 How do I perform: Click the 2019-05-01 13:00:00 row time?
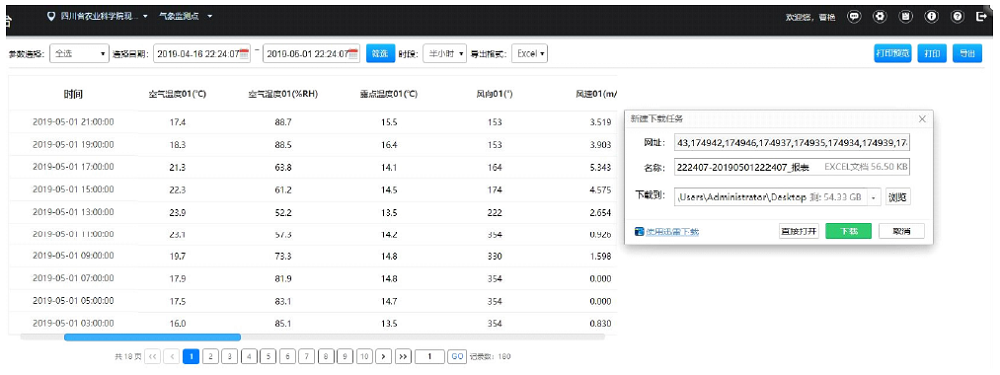[73, 212]
